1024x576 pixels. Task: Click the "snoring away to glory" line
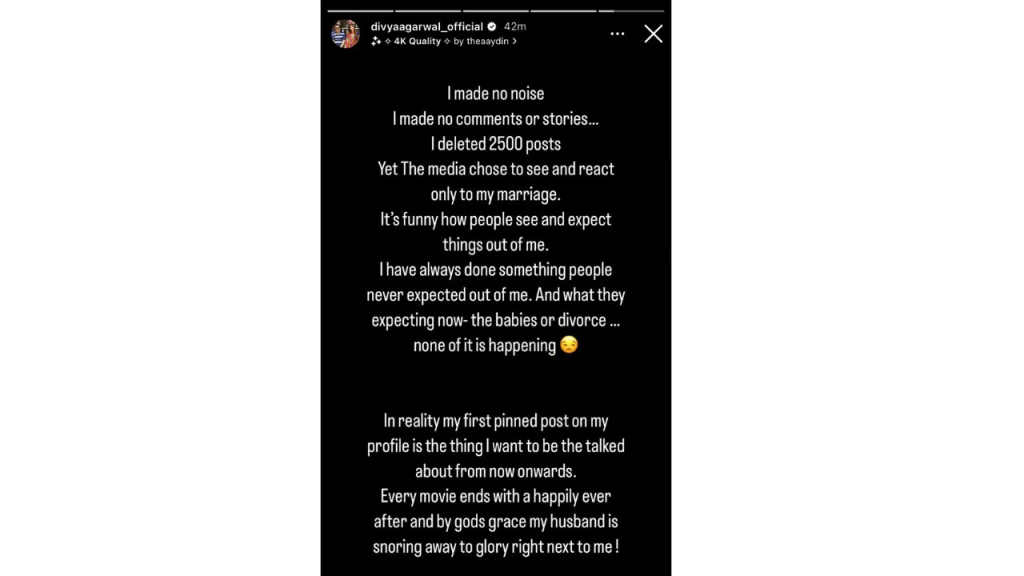tap(496, 547)
